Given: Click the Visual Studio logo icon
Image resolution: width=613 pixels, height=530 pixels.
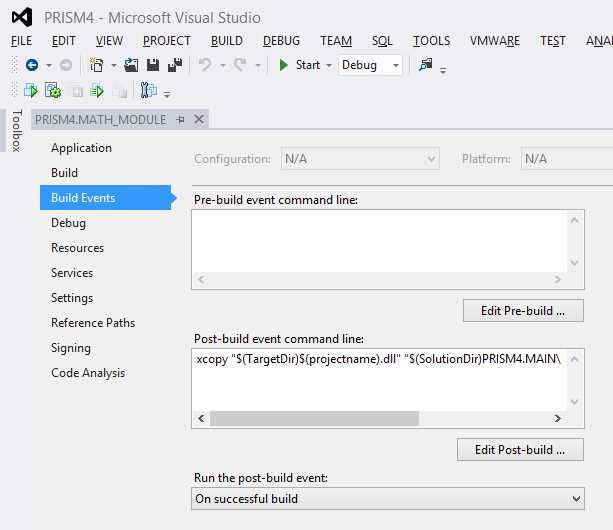Looking at the screenshot, I should tap(22, 18).
